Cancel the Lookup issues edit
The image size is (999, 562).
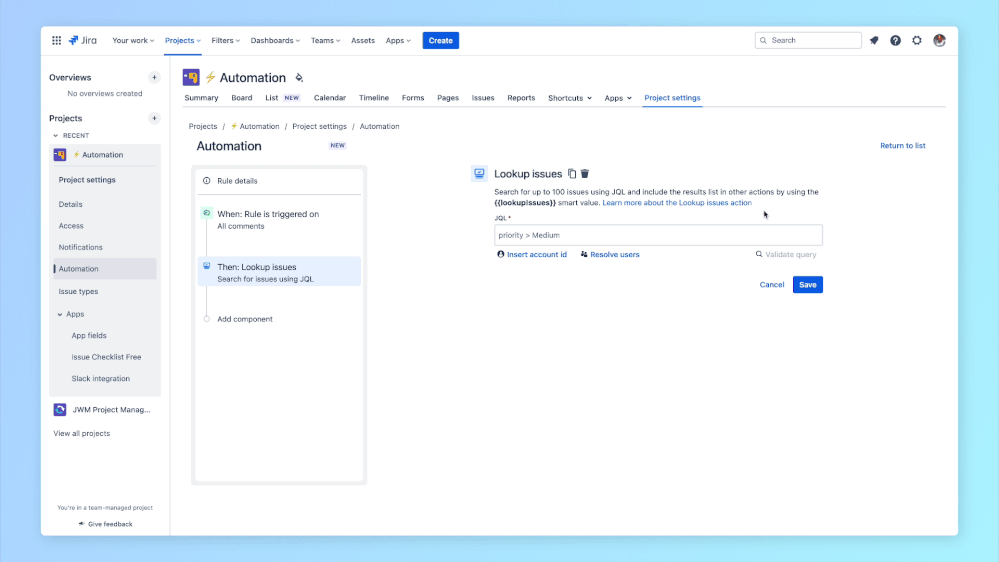[x=772, y=285]
